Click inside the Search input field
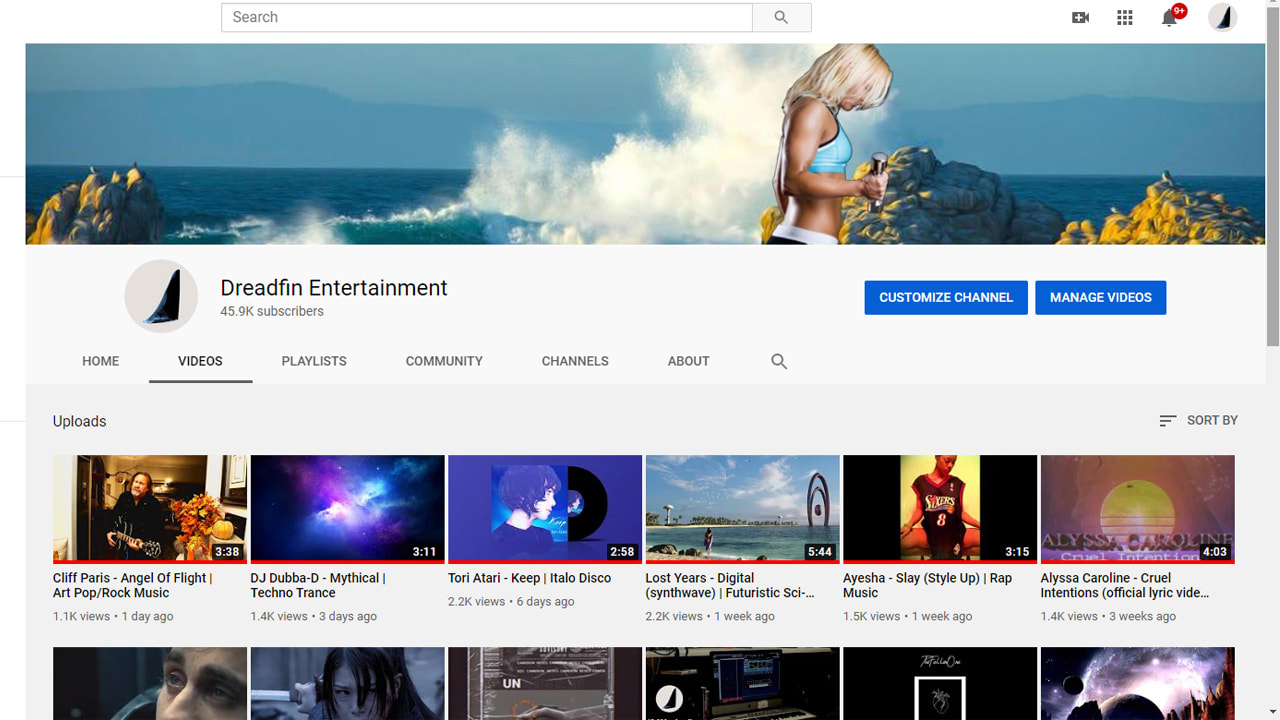This screenshot has height=720, width=1280. pyautogui.click(x=486, y=17)
